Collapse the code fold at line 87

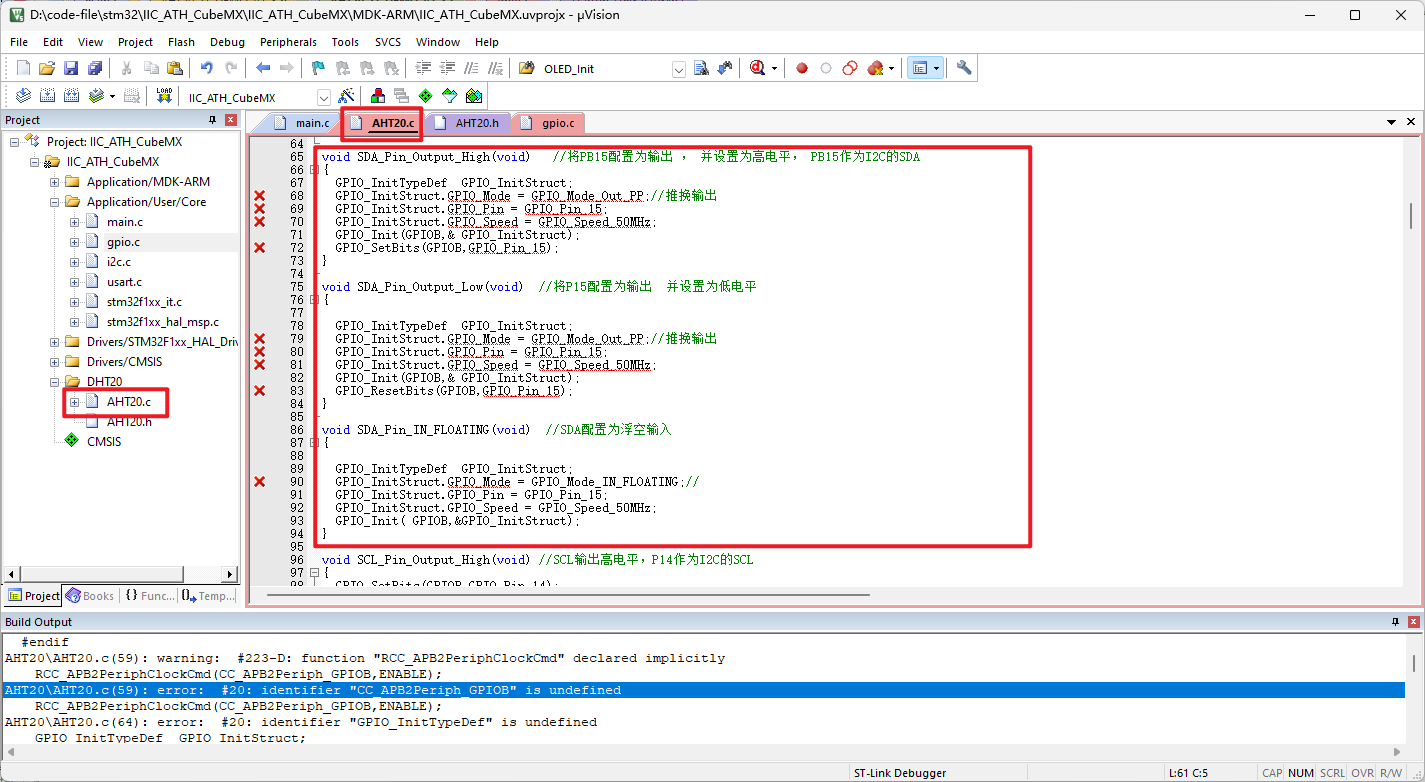tap(314, 443)
